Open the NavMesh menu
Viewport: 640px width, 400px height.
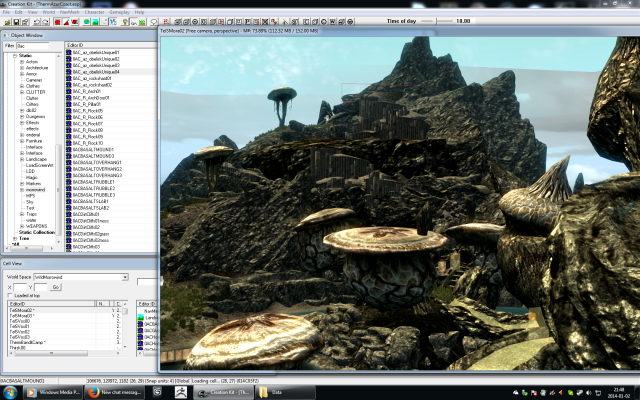coord(69,12)
